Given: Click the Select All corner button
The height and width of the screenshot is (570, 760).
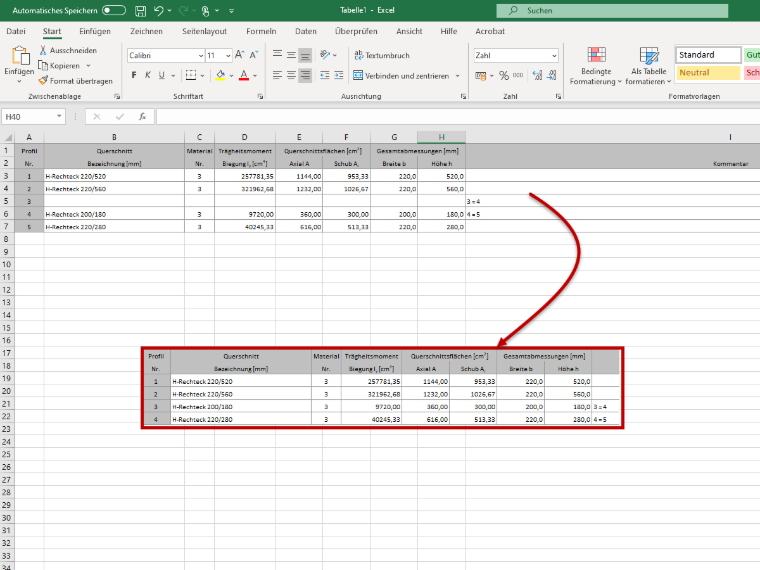Looking at the screenshot, I should point(7,137).
